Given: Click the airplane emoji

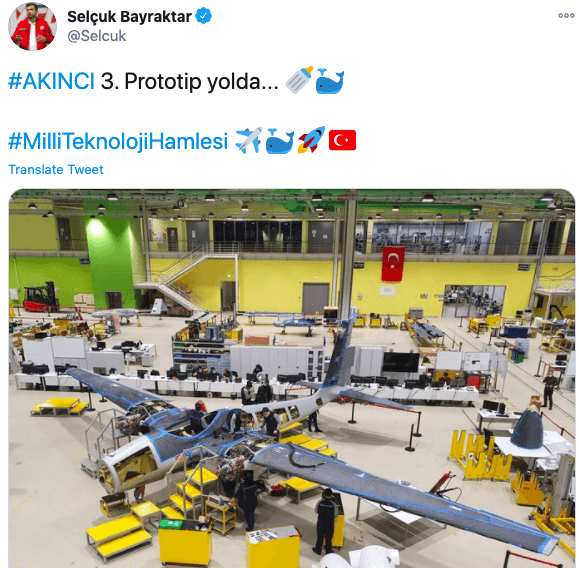Looking at the screenshot, I should (249, 140).
